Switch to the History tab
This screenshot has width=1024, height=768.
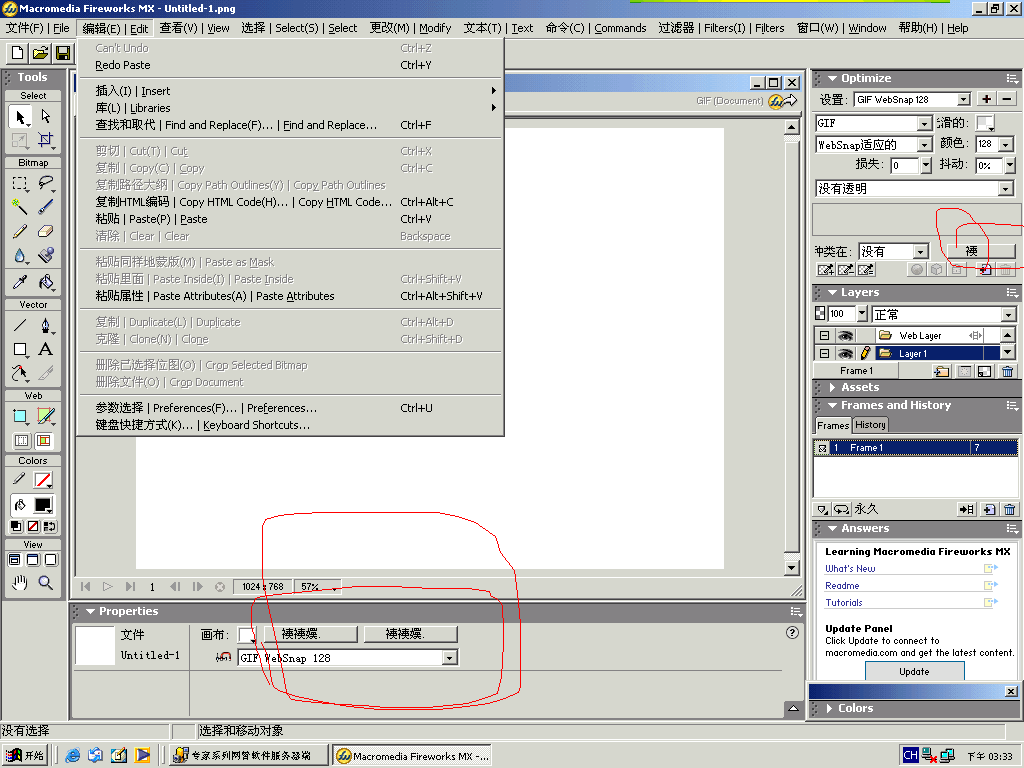click(870, 425)
